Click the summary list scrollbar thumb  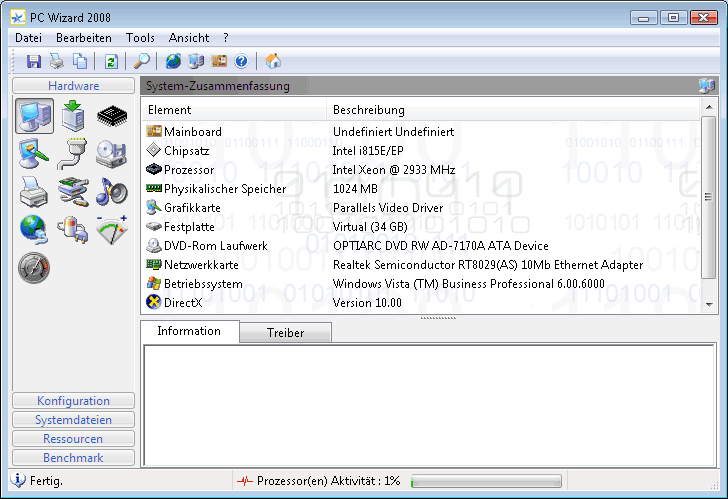708,197
